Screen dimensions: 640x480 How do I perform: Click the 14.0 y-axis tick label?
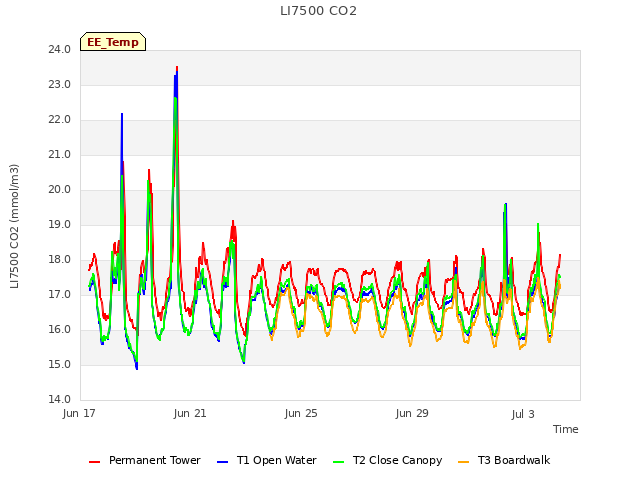point(60,400)
